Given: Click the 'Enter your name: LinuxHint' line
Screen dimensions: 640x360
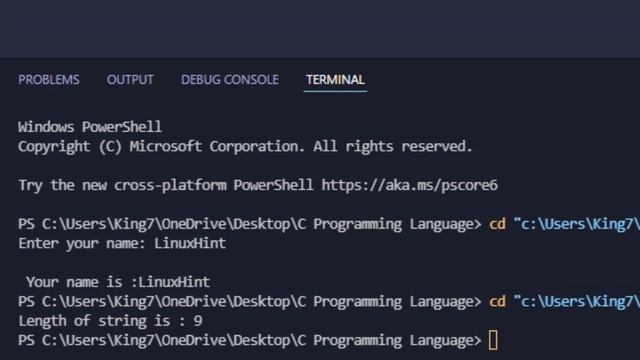Looking at the screenshot, I should [122, 244].
